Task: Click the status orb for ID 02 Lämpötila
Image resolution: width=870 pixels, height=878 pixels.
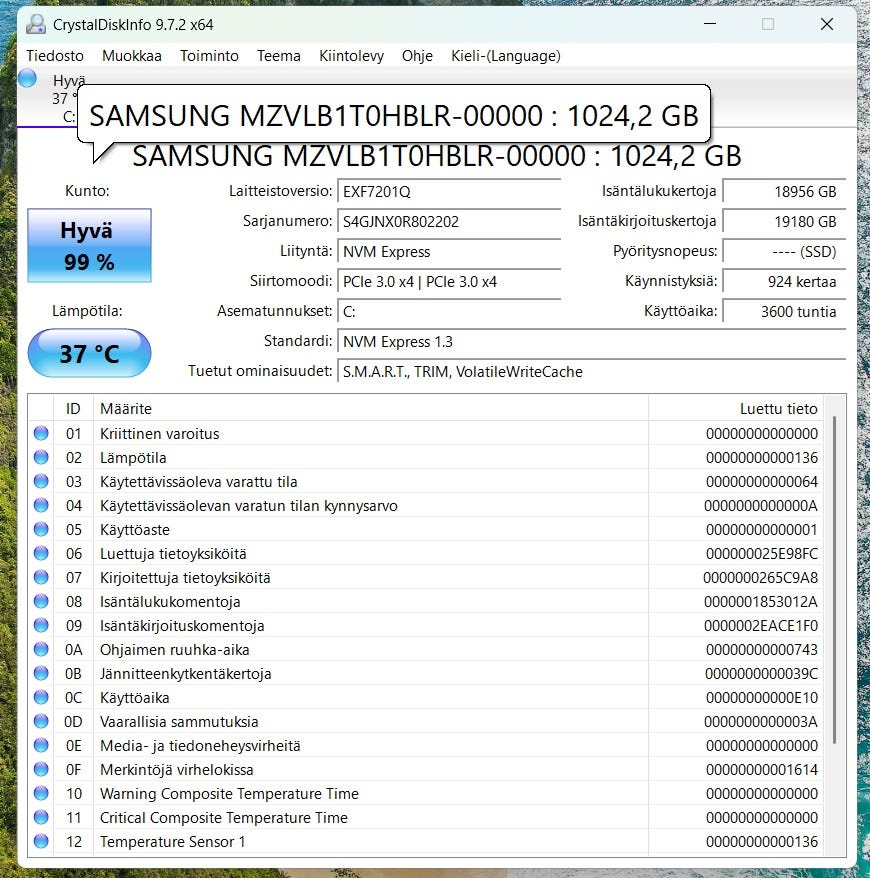Action: (x=41, y=457)
